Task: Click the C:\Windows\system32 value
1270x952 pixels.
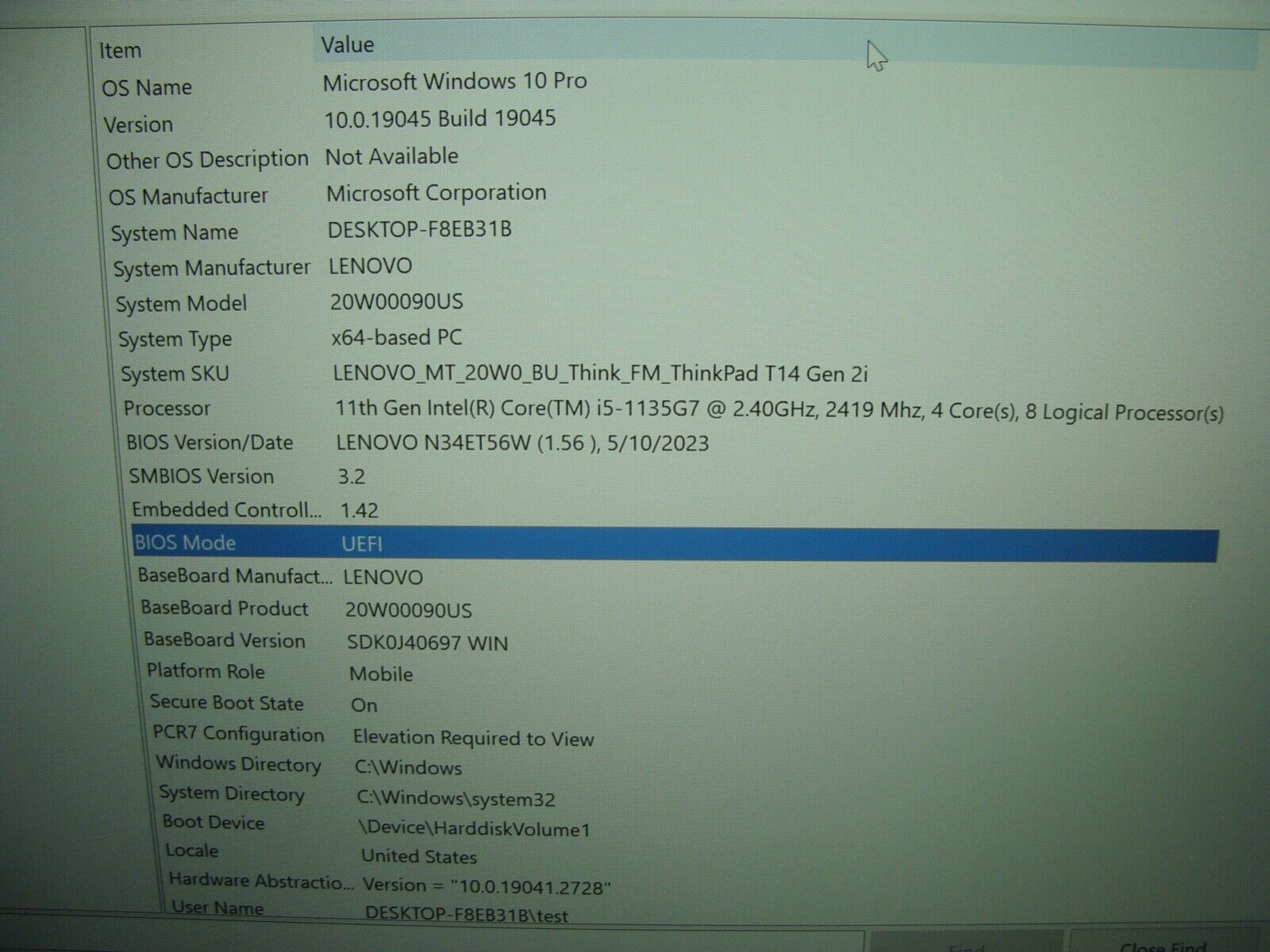Action: coord(456,799)
